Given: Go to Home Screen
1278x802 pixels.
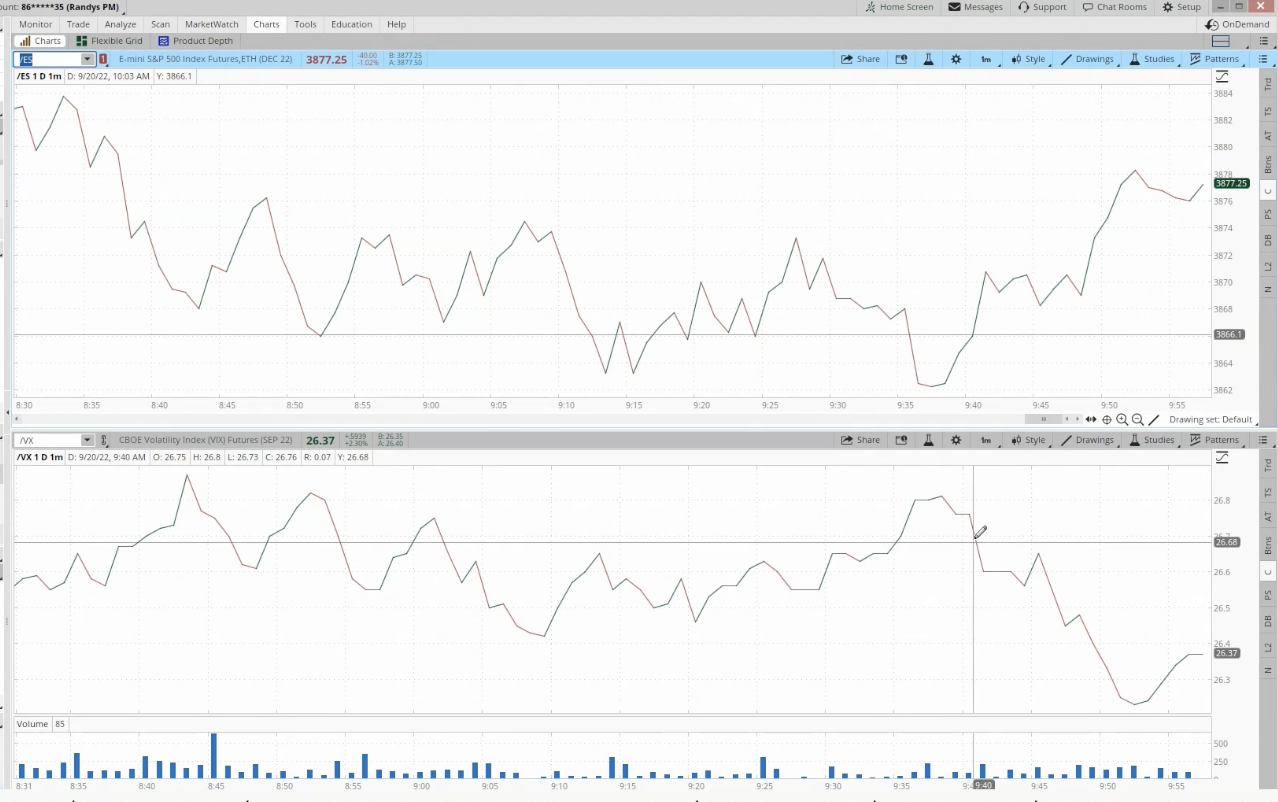Looking at the screenshot, I should (898, 7).
